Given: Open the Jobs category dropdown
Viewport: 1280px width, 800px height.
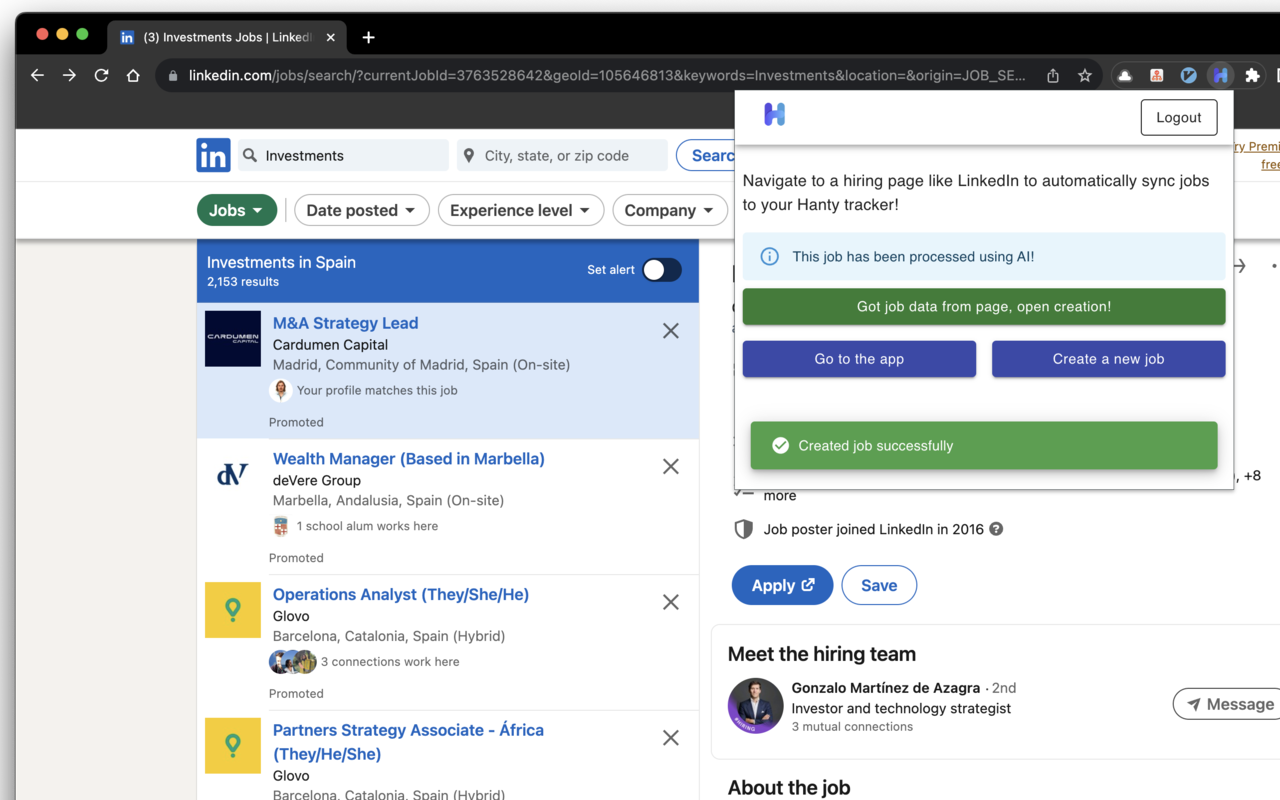Looking at the screenshot, I should coord(236,210).
